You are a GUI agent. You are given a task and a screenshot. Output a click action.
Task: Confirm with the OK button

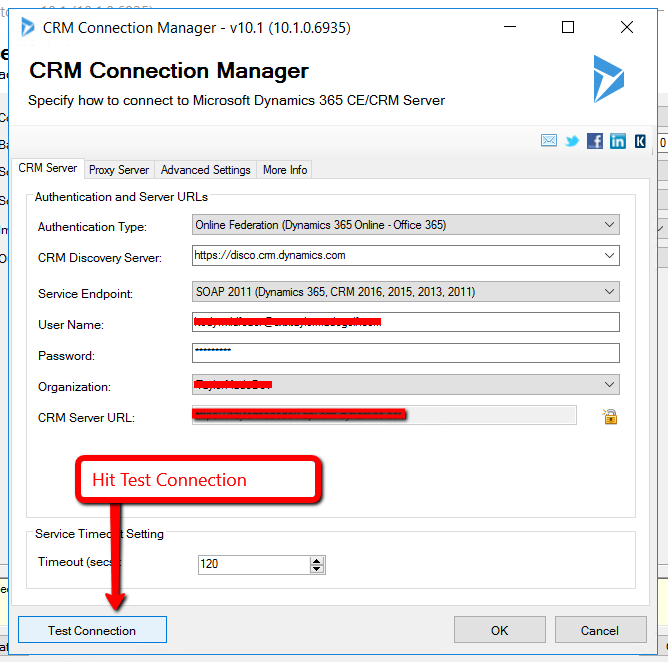tap(499, 630)
